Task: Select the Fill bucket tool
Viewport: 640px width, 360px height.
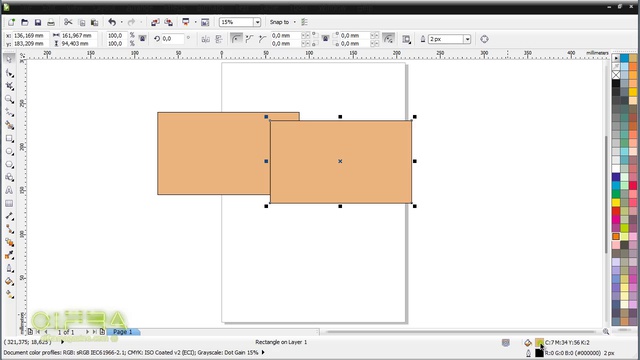Action: 9,282
